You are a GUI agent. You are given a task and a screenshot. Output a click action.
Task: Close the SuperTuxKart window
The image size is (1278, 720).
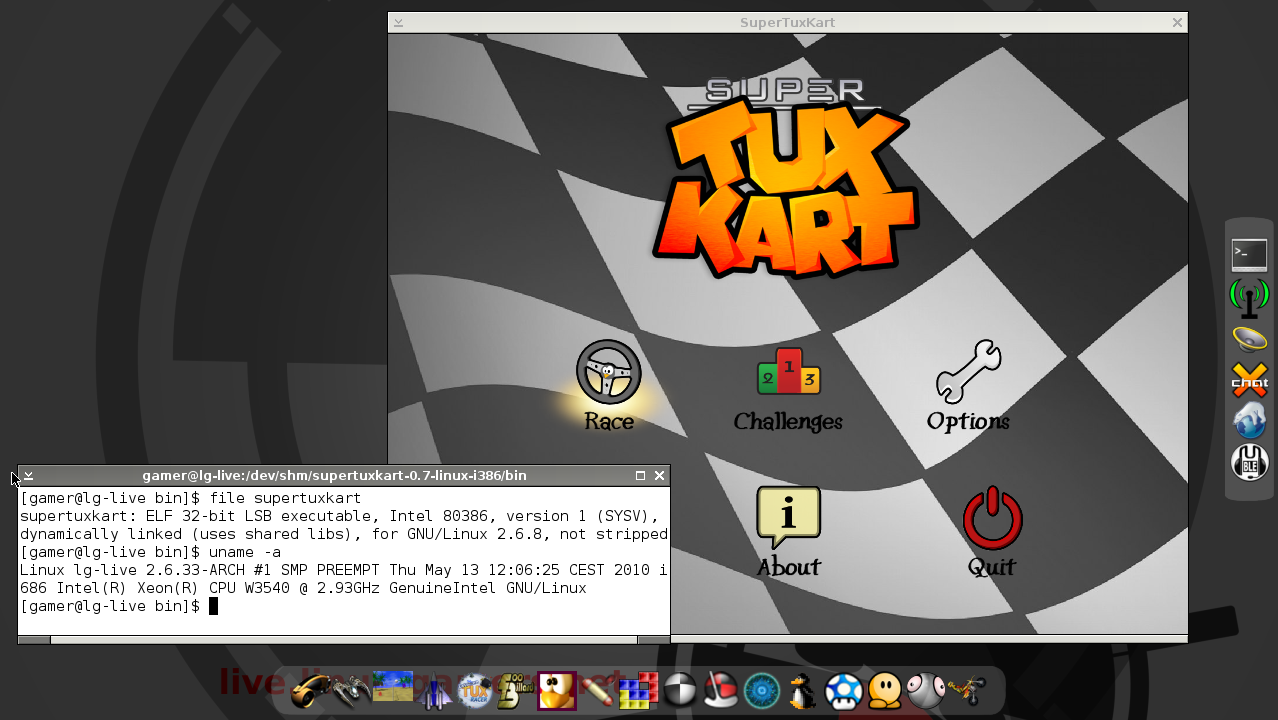1177,22
